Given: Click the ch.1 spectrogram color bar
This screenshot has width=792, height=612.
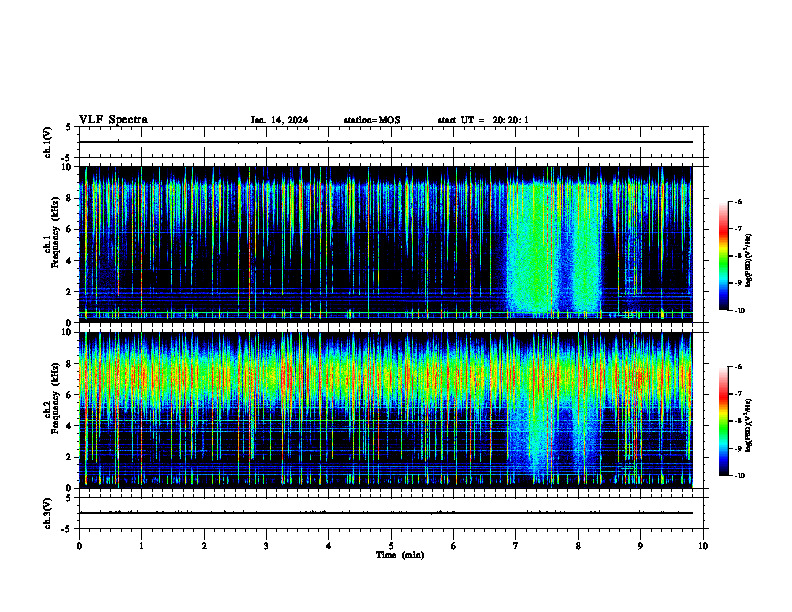Looking at the screenshot, I should coord(723,256).
